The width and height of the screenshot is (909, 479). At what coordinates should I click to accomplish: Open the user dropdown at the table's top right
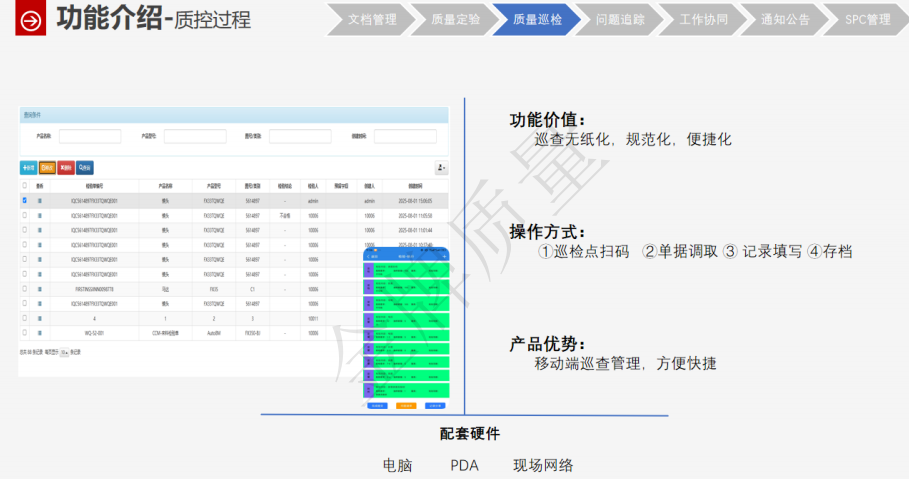(x=441, y=169)
